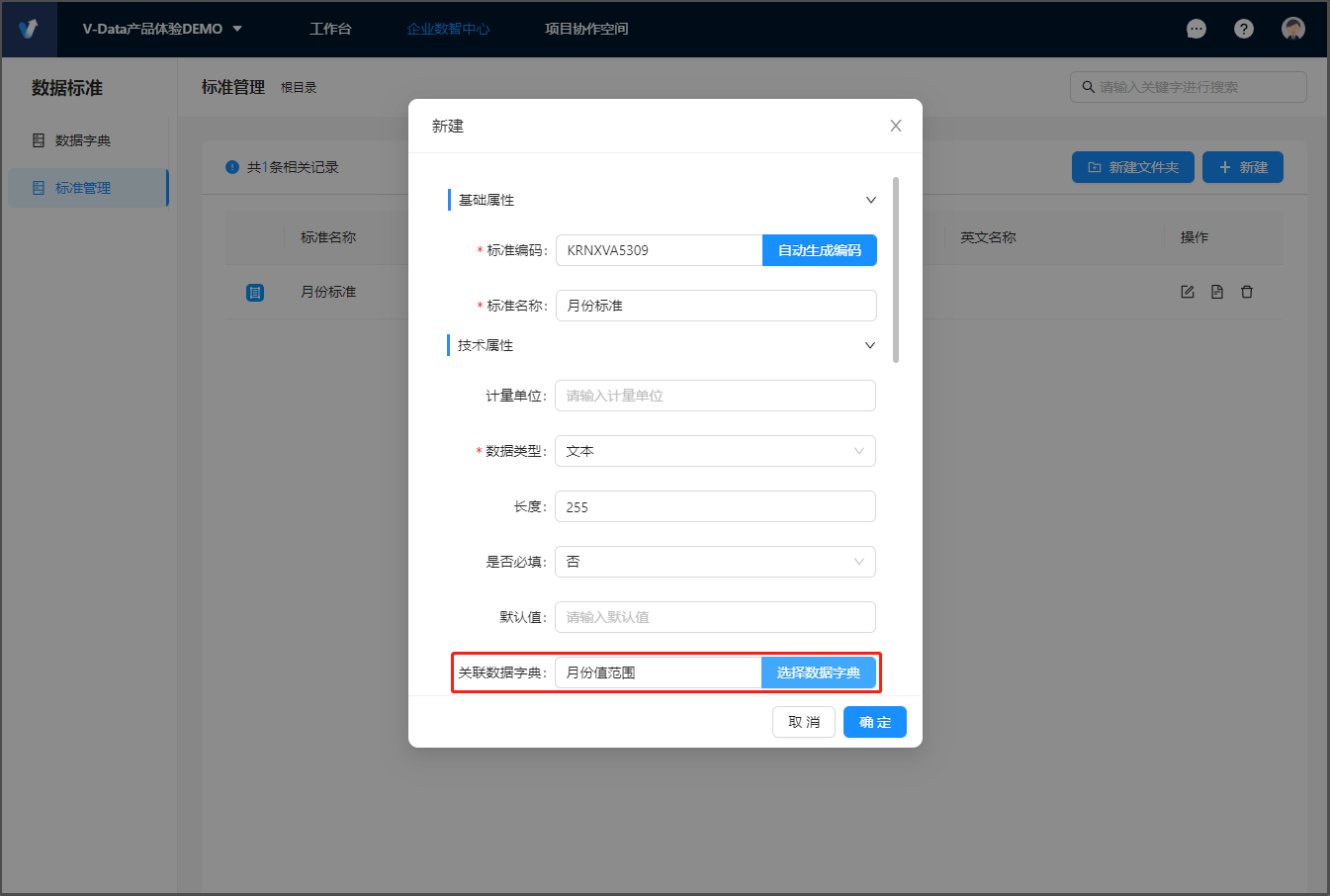Viewport: 1330px width, 896px height.
Task: Click the 自动生成编码 button
Action: pyautogui.click(x=819, y=250)
